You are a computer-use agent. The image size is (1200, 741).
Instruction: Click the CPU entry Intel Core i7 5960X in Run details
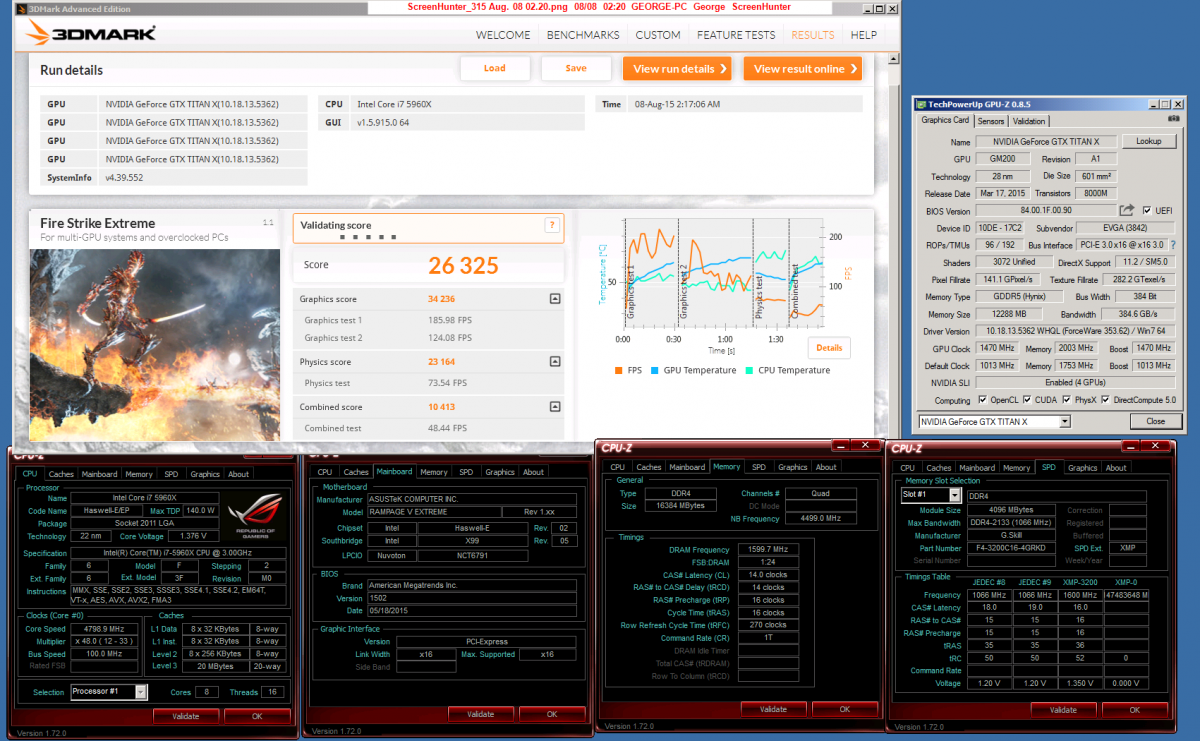coord(395,104)
